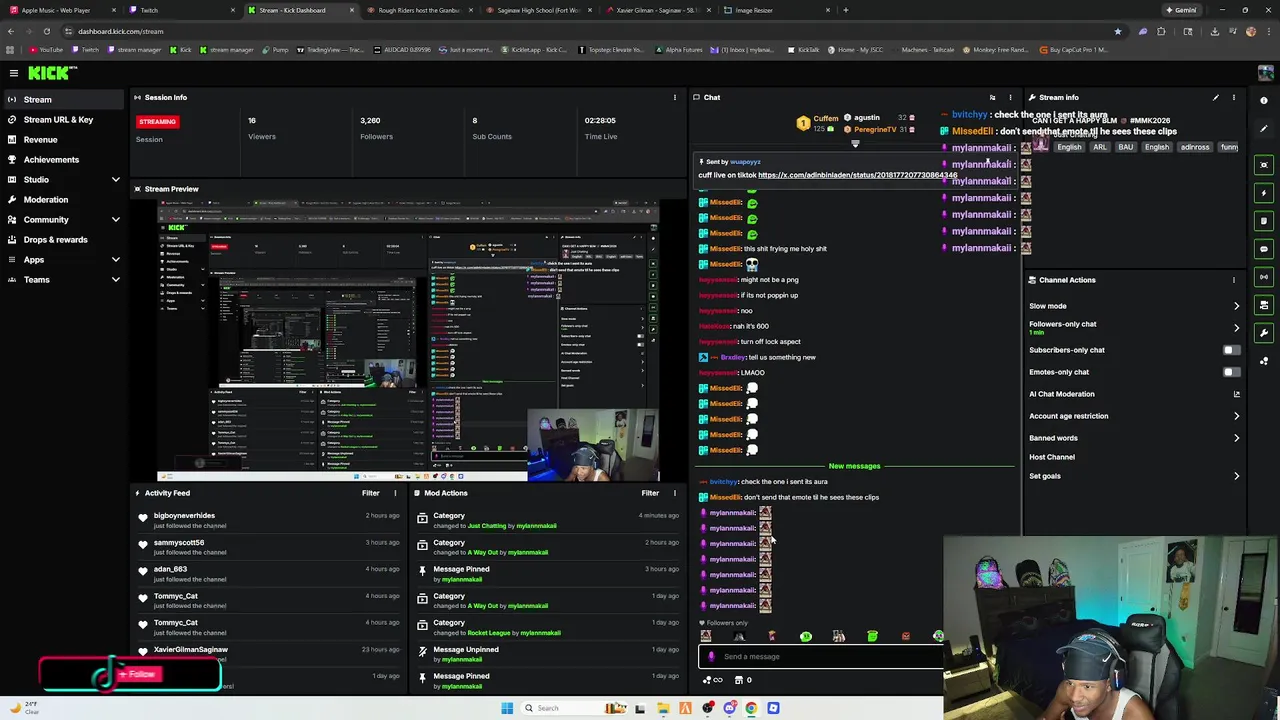Click the ARL stream tag
Screen dimensions: 1280x720
pyautogui.click(x=1100, y=147)
